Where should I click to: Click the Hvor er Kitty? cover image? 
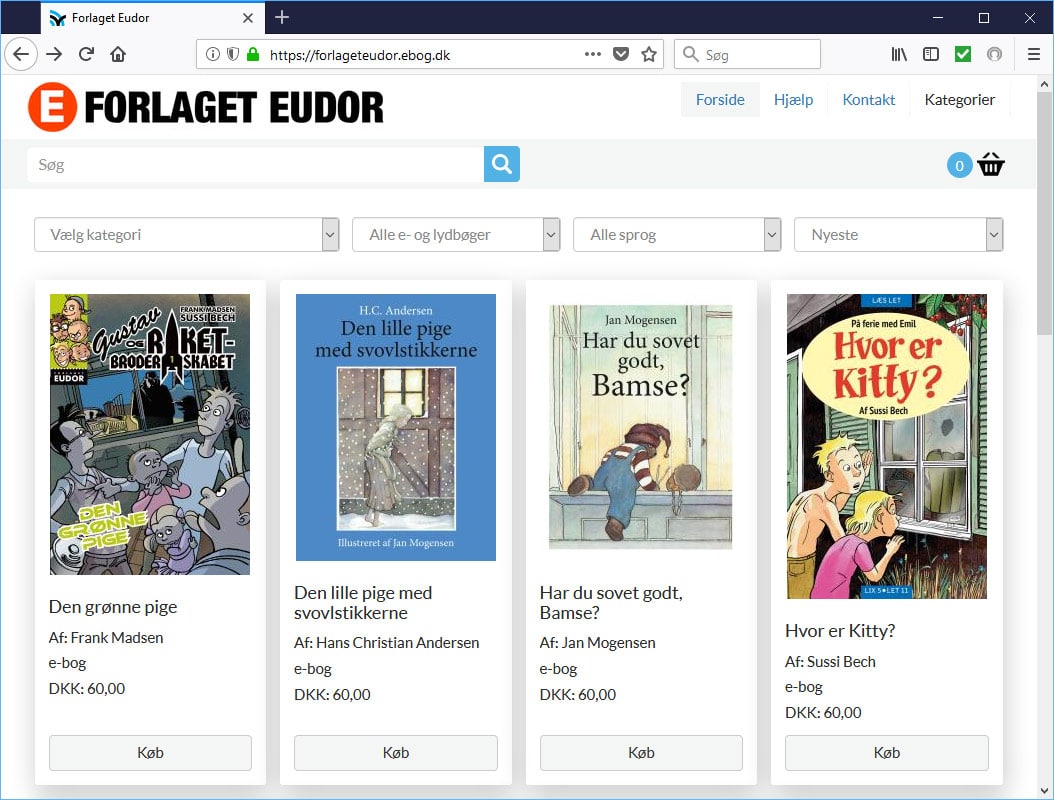click(x=887, y=446)
